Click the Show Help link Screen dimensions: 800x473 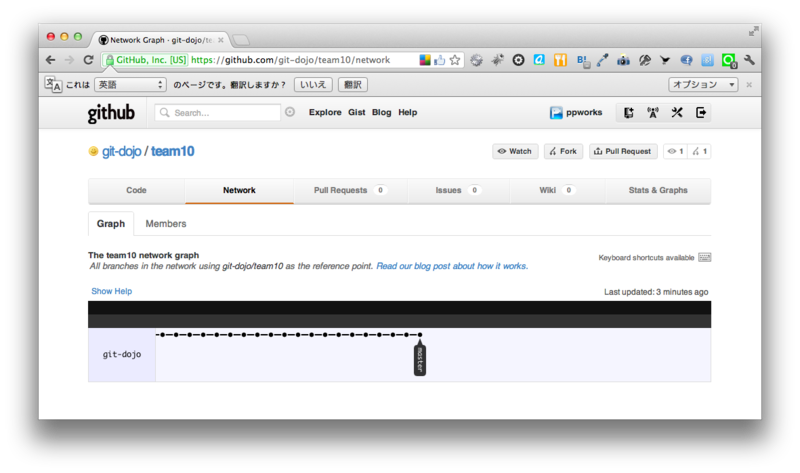(112, 291)
